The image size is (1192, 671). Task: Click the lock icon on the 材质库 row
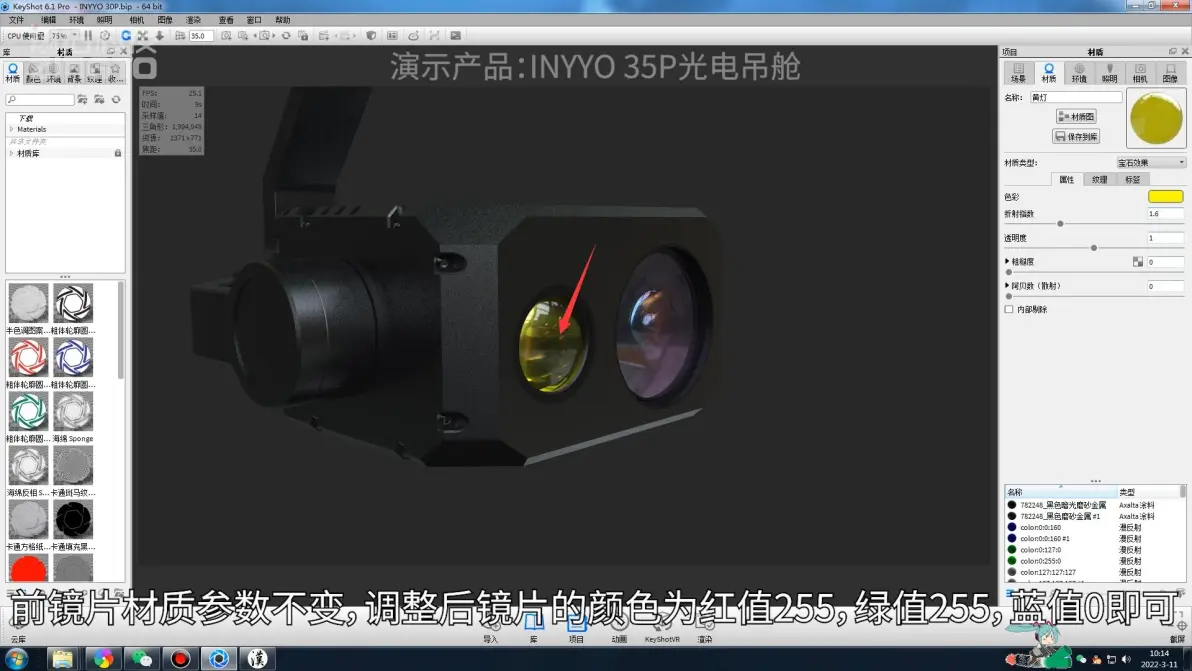coord(118,154)
